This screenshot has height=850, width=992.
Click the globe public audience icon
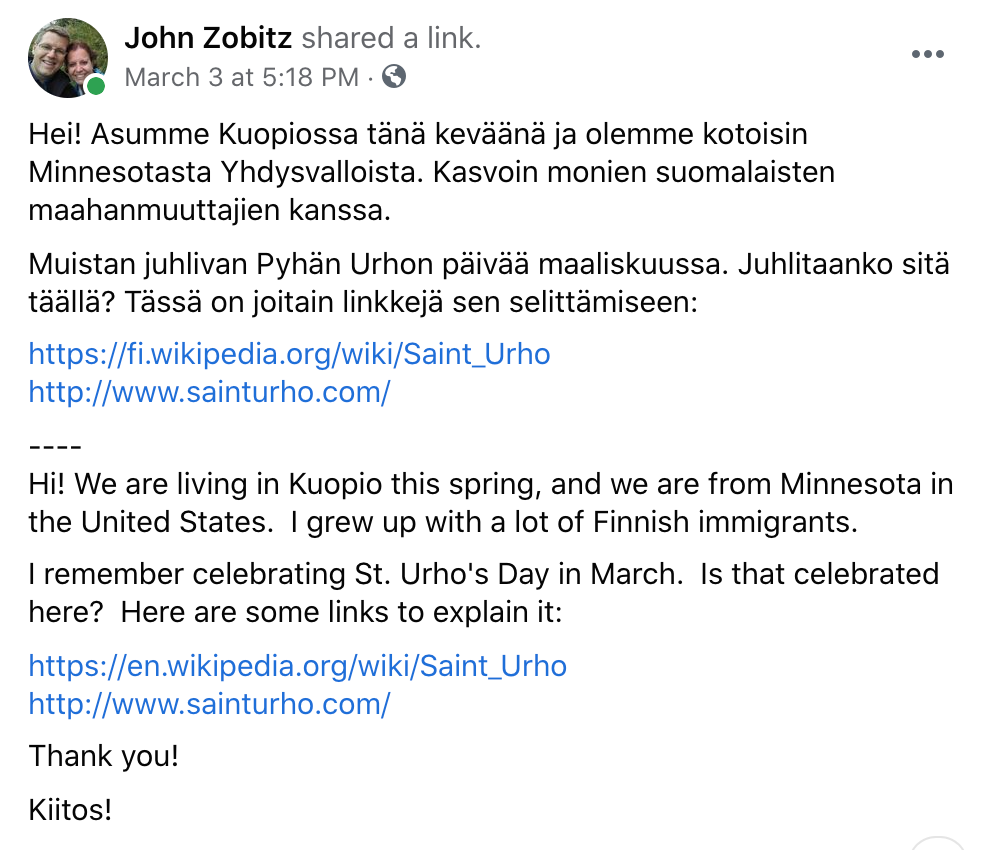click(x=394, y=77)
